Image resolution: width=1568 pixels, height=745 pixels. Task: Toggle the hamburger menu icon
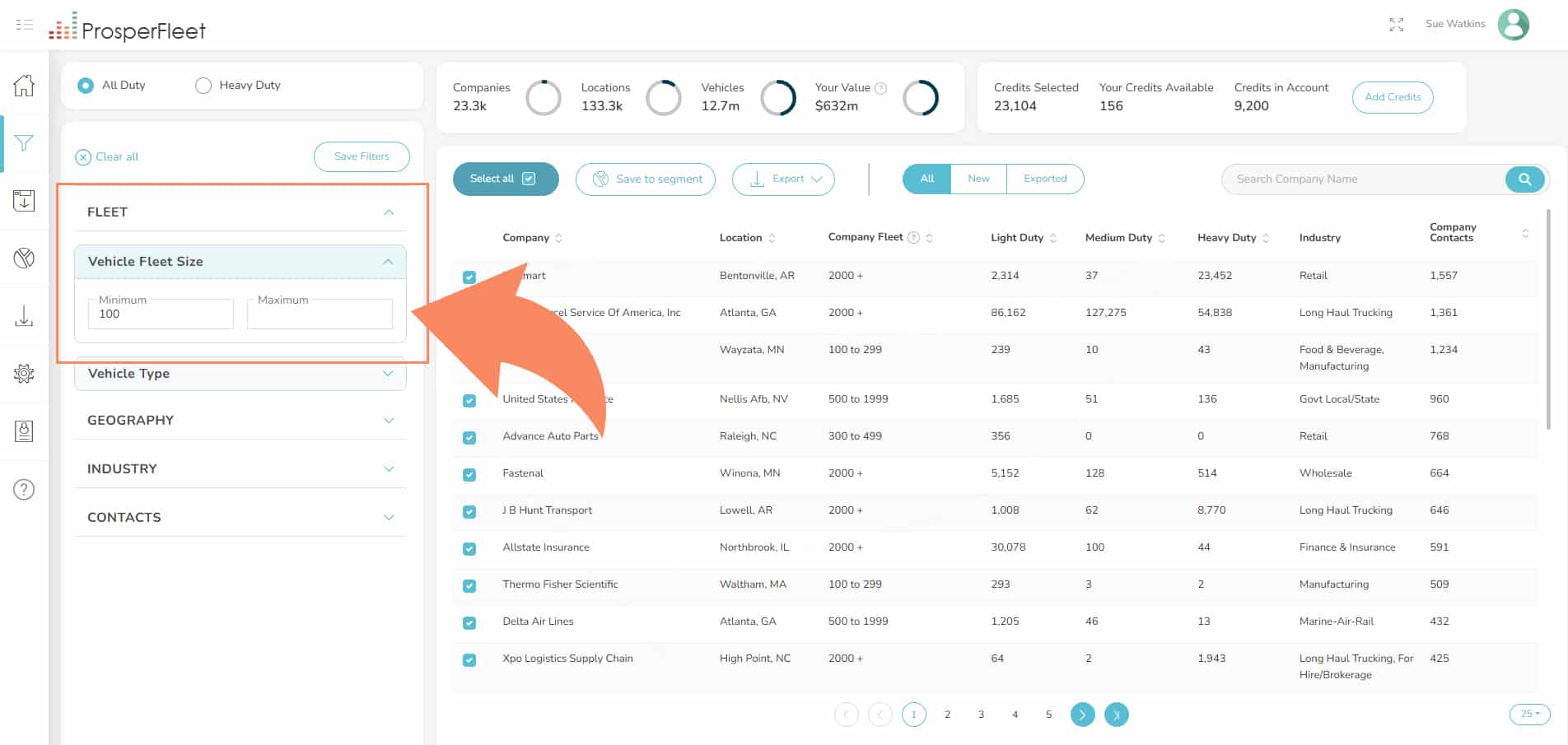click(25, 25)
